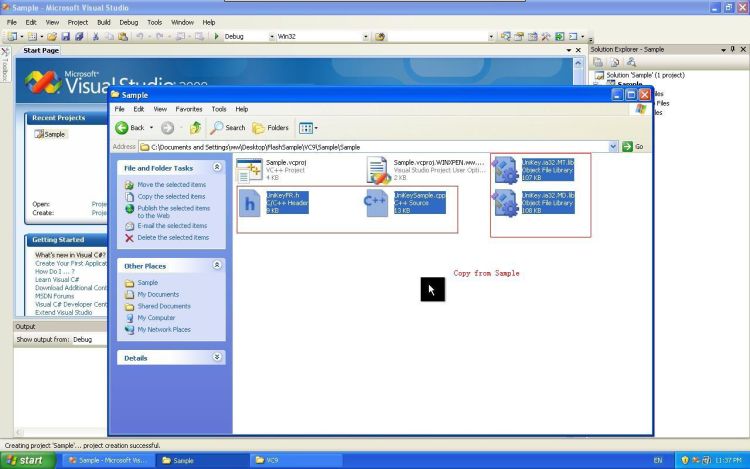750x469 pixels.
Task: Open My Documents in Other Places
Action: [158, 294]
